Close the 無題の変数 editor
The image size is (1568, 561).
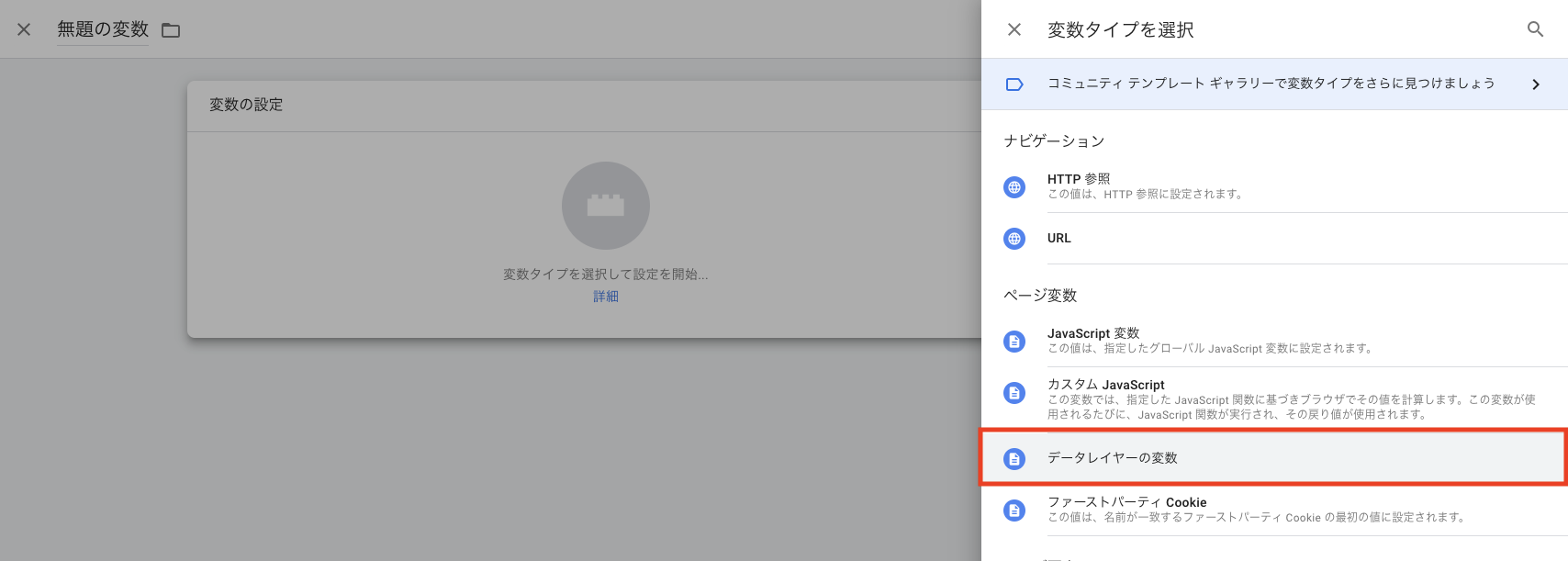(24, 29)
